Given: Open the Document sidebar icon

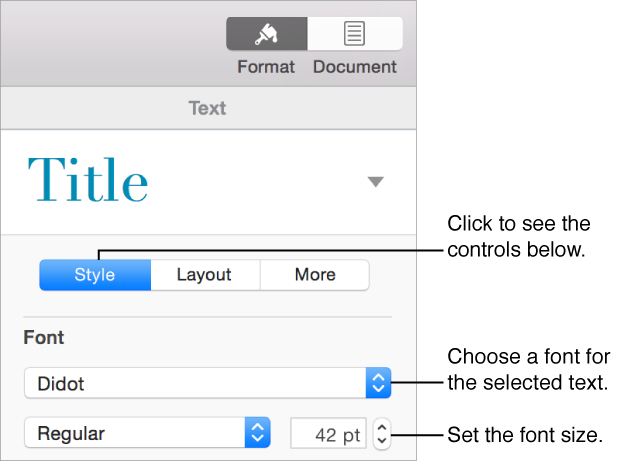Looking at the screenshot, I should point(355,34).
